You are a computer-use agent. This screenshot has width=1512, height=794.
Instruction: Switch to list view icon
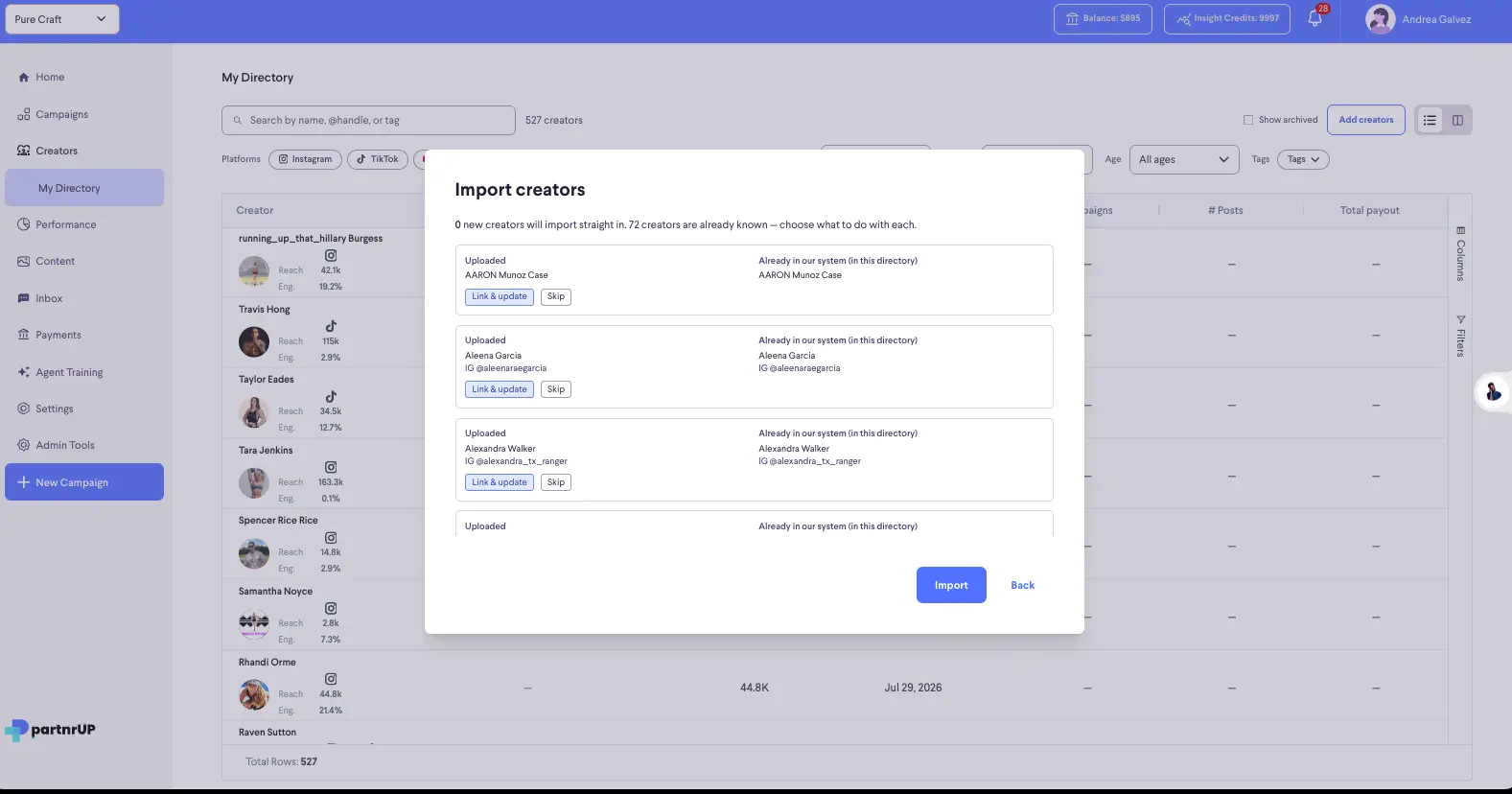[1430, 120]
